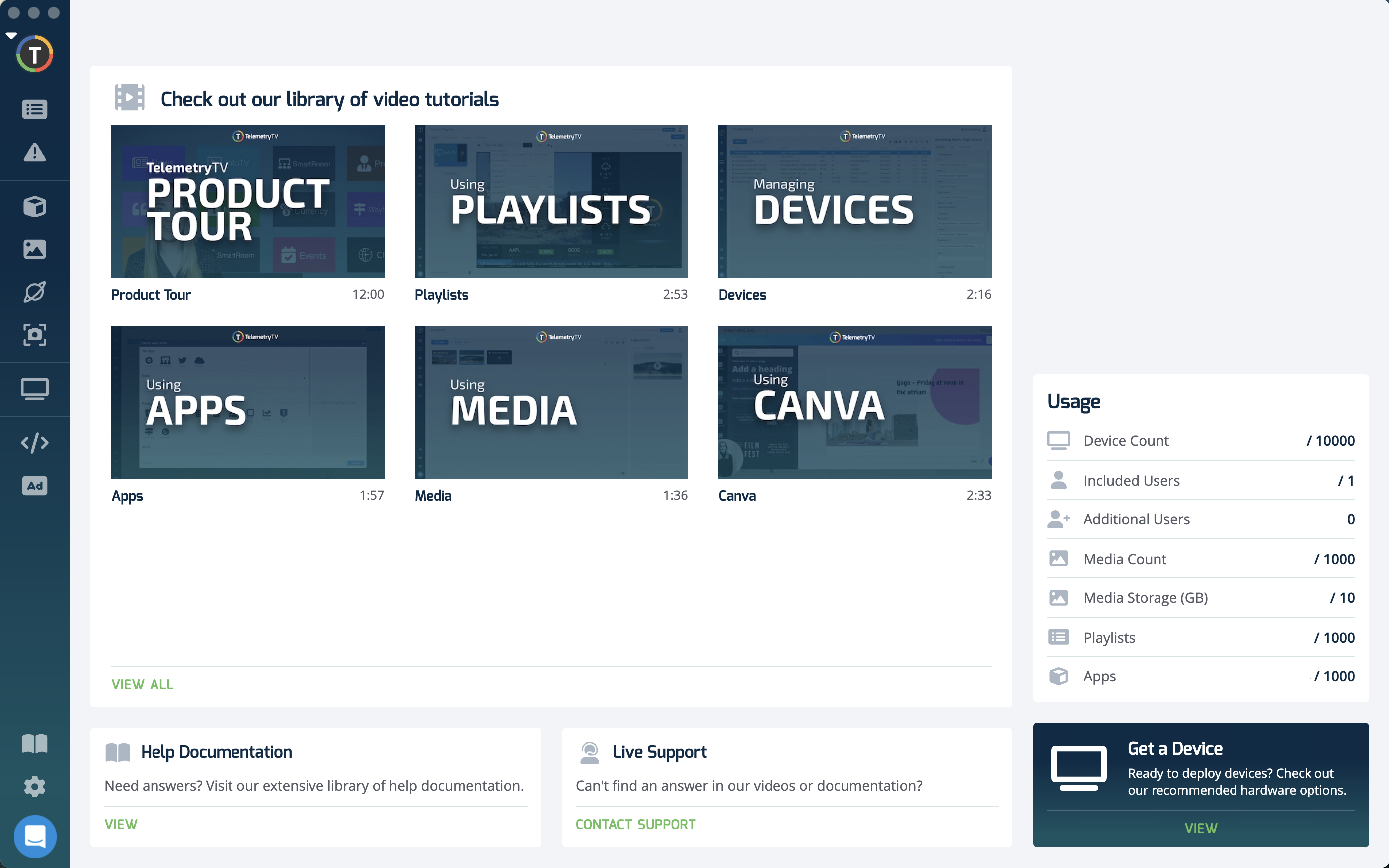Open the book documentation icon in sidebar
1389x868 pixels.
click(34, 743)
